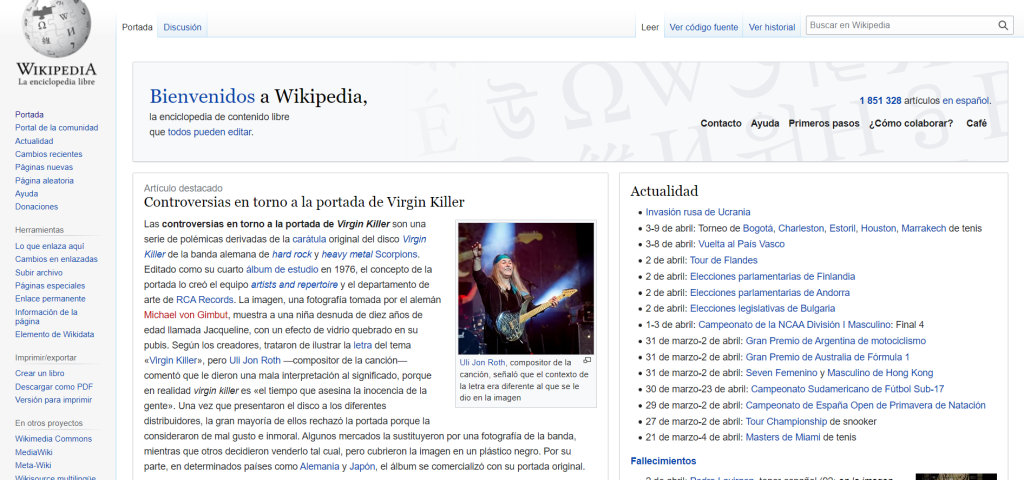Click Enlace permanente link
This screenshot has width=1024, height=480.
(x=50, y=298)
